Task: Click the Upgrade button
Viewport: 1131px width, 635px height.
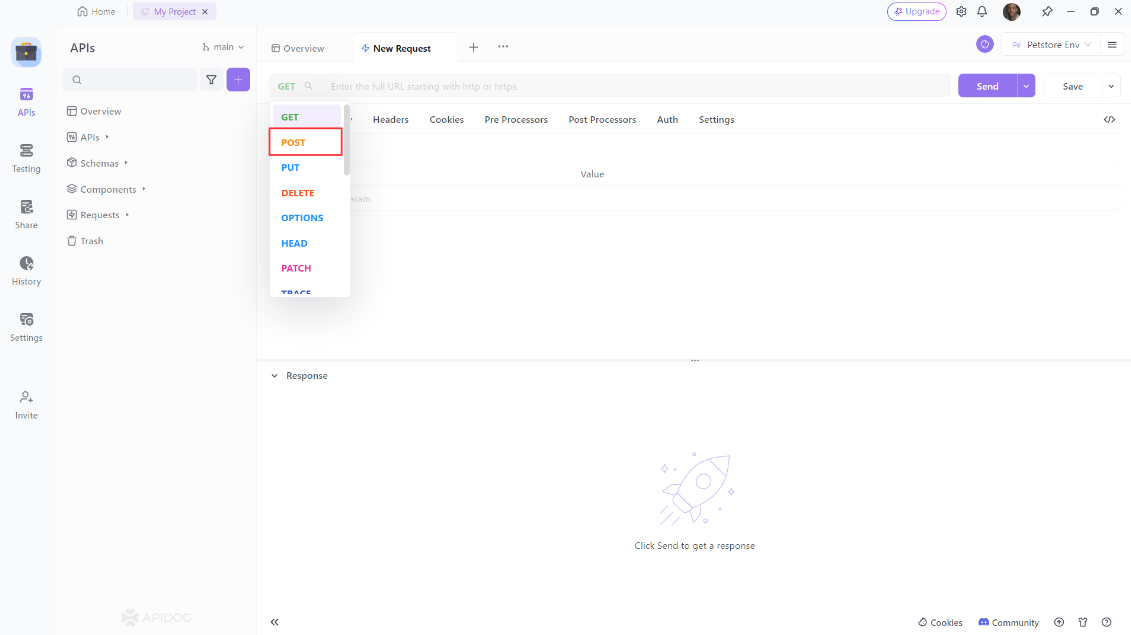Action: point(917,12)
